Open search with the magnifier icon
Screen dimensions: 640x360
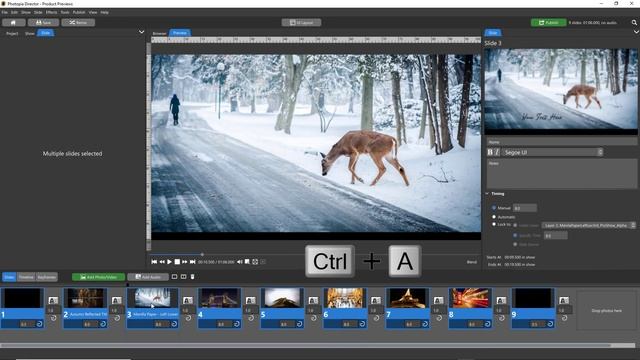(x=634, y=22)
